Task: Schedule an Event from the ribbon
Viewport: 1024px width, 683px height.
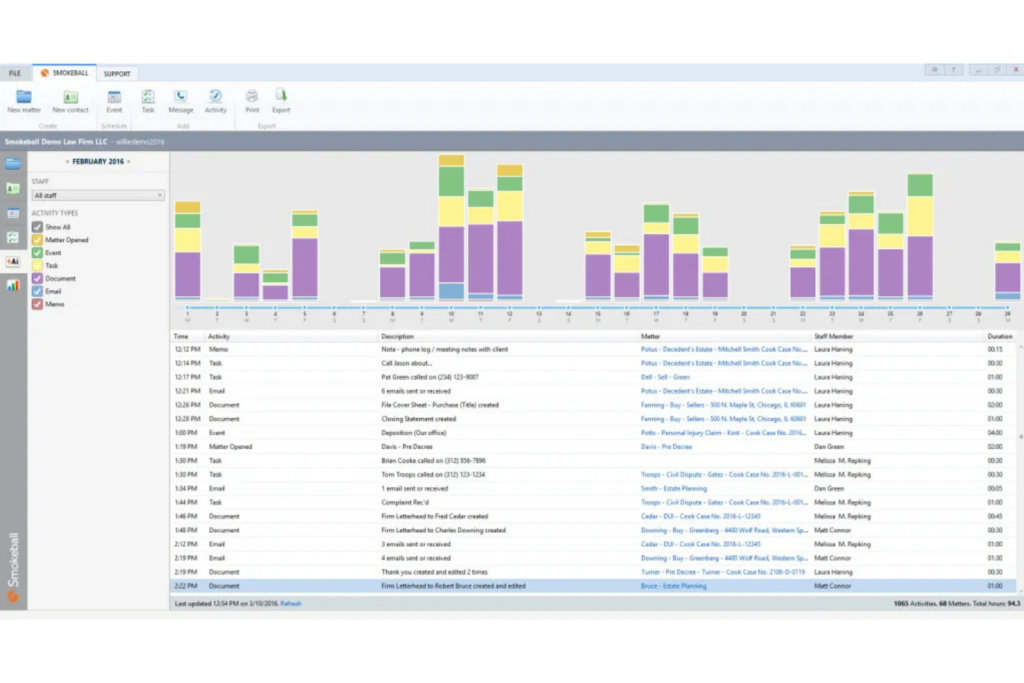Action: (114, 101)
